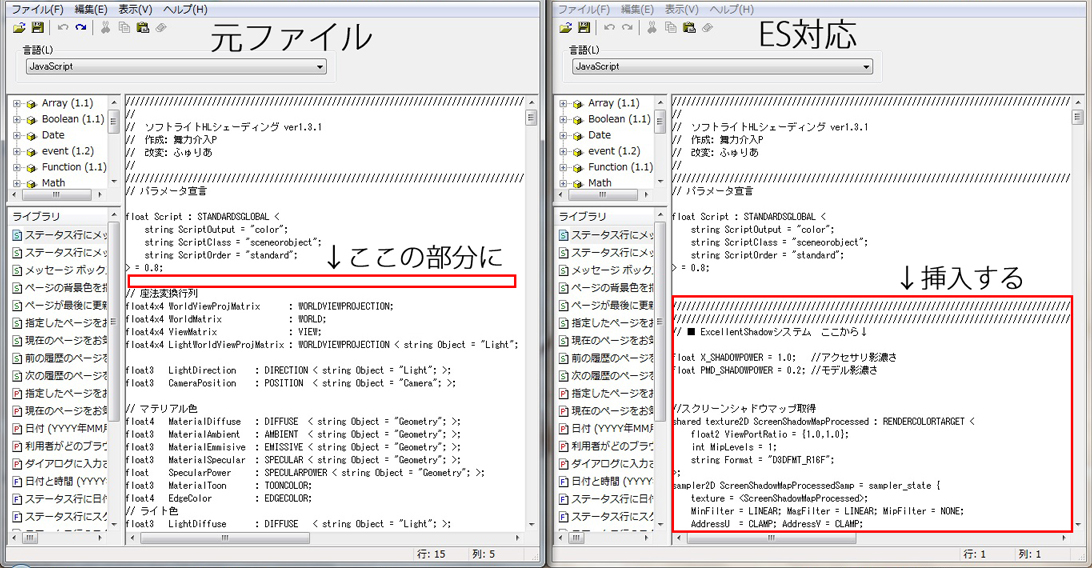
Task: Click the P icon beside ダイアログに入力さ in right window
Action: pyautogui.click(x=564, y=464)
